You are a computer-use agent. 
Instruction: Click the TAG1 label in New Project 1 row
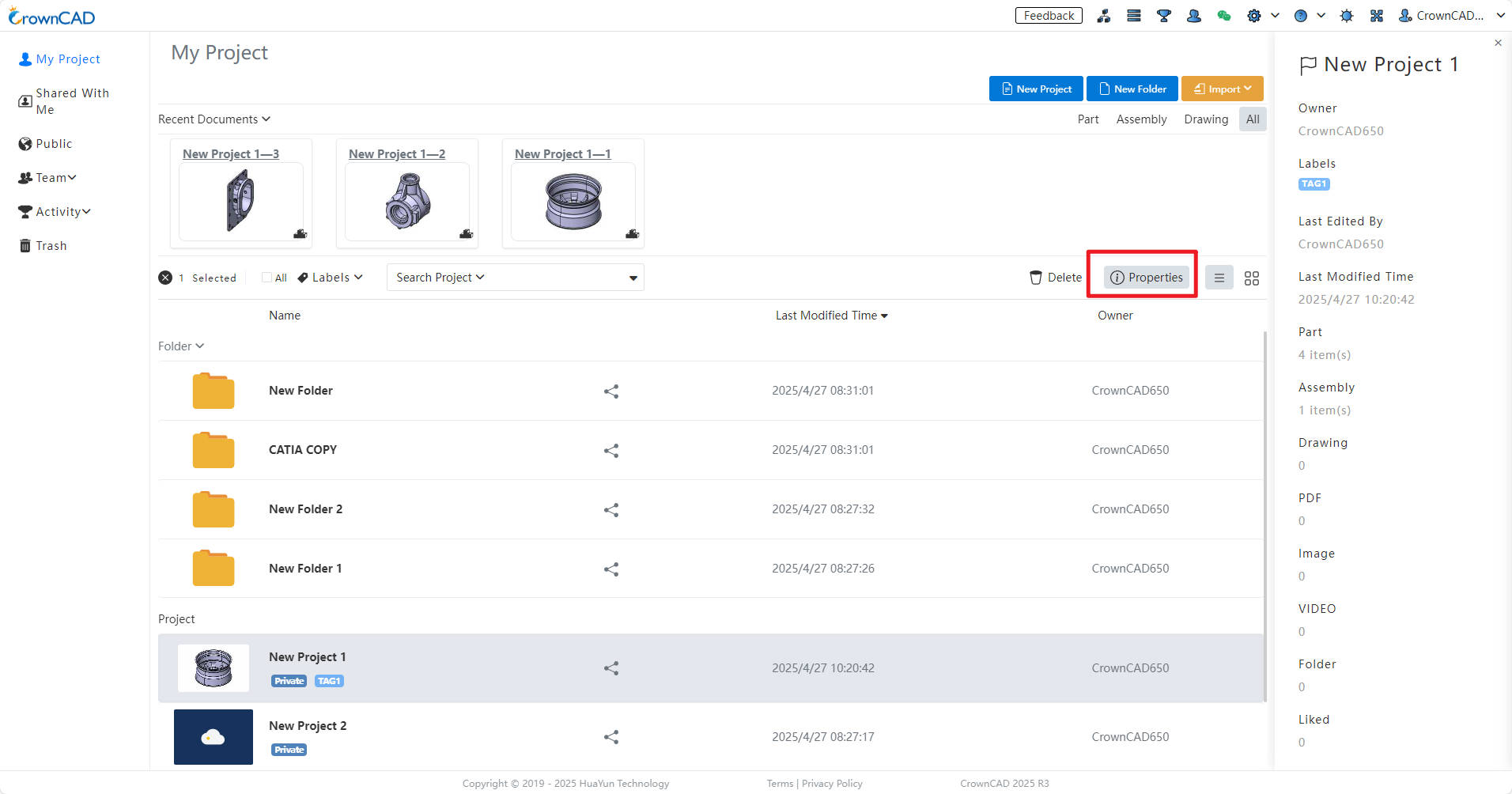tap(329, 681)
